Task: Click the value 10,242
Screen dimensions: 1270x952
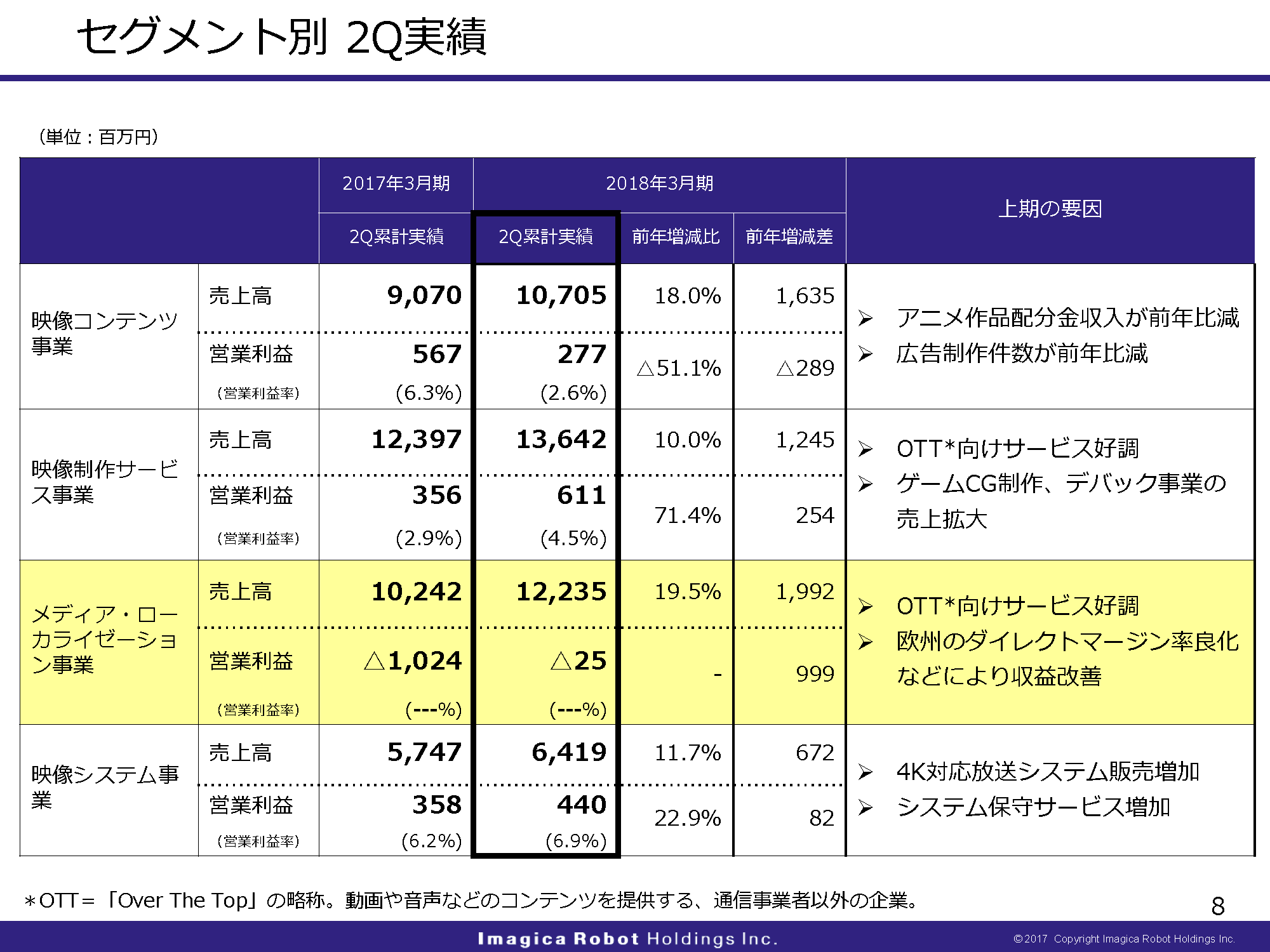Action: click(417, 592)
